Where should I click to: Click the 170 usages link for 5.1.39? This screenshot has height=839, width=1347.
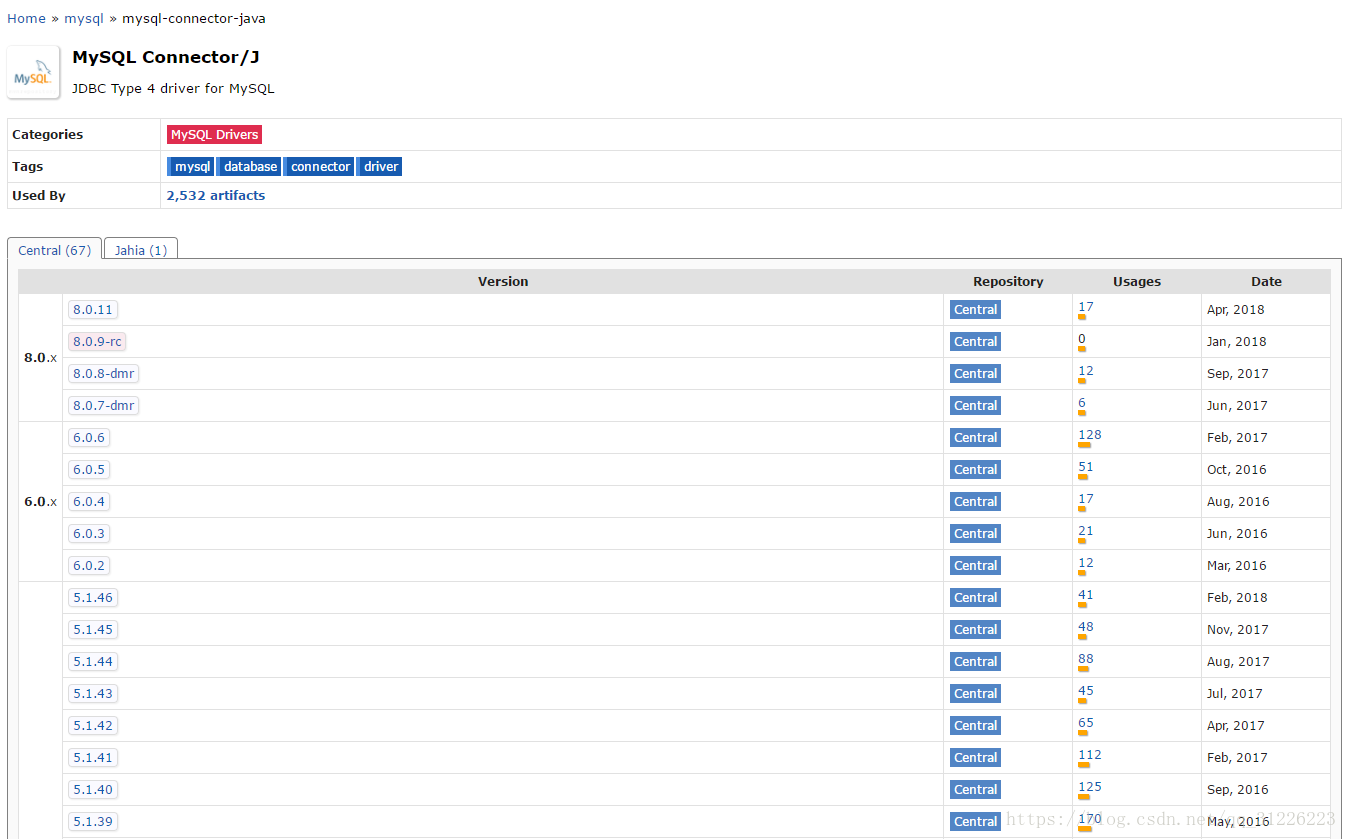click(x=1089, y=818)
